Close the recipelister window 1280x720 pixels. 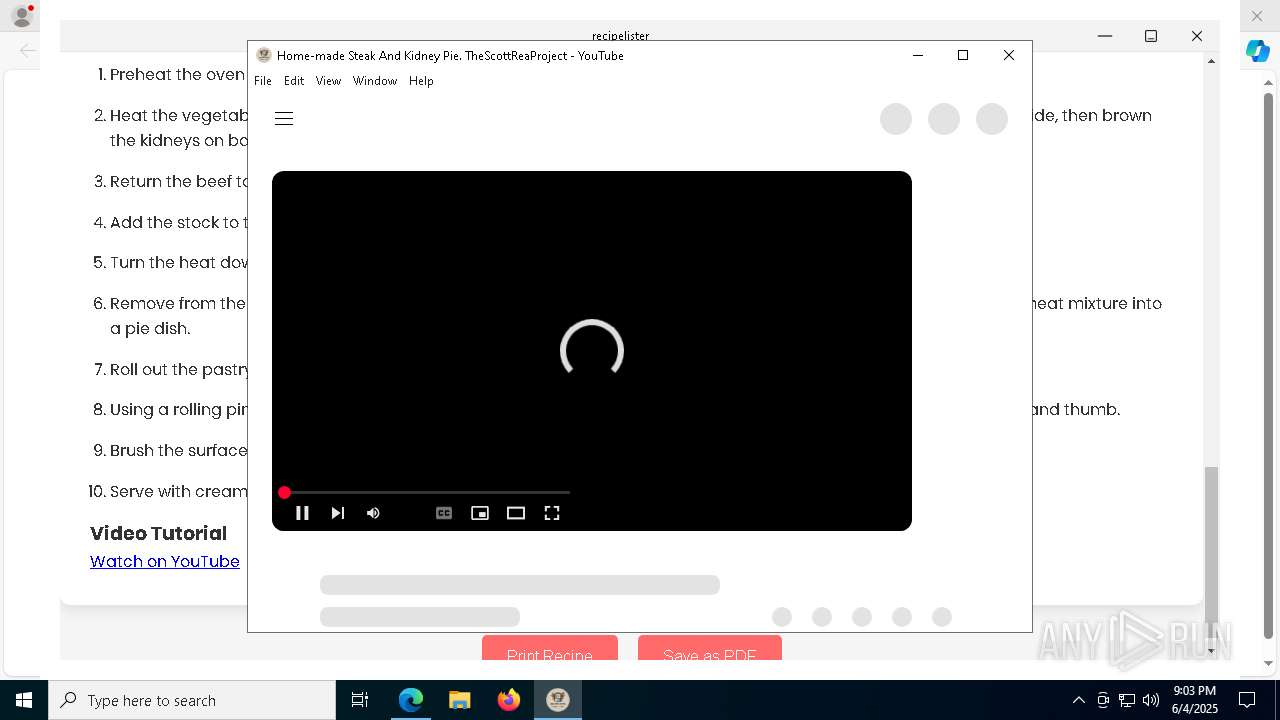point(1197,36)
